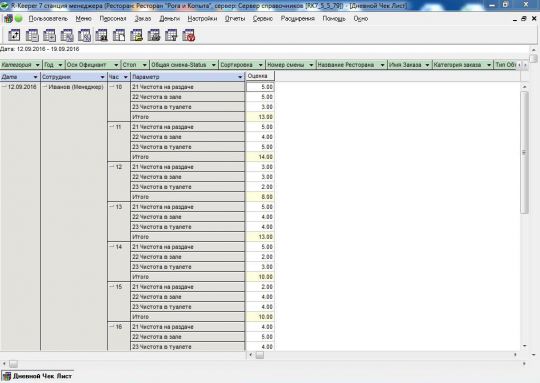
Task: Click the new blank report toolbar icon
Action: point(119,35)
